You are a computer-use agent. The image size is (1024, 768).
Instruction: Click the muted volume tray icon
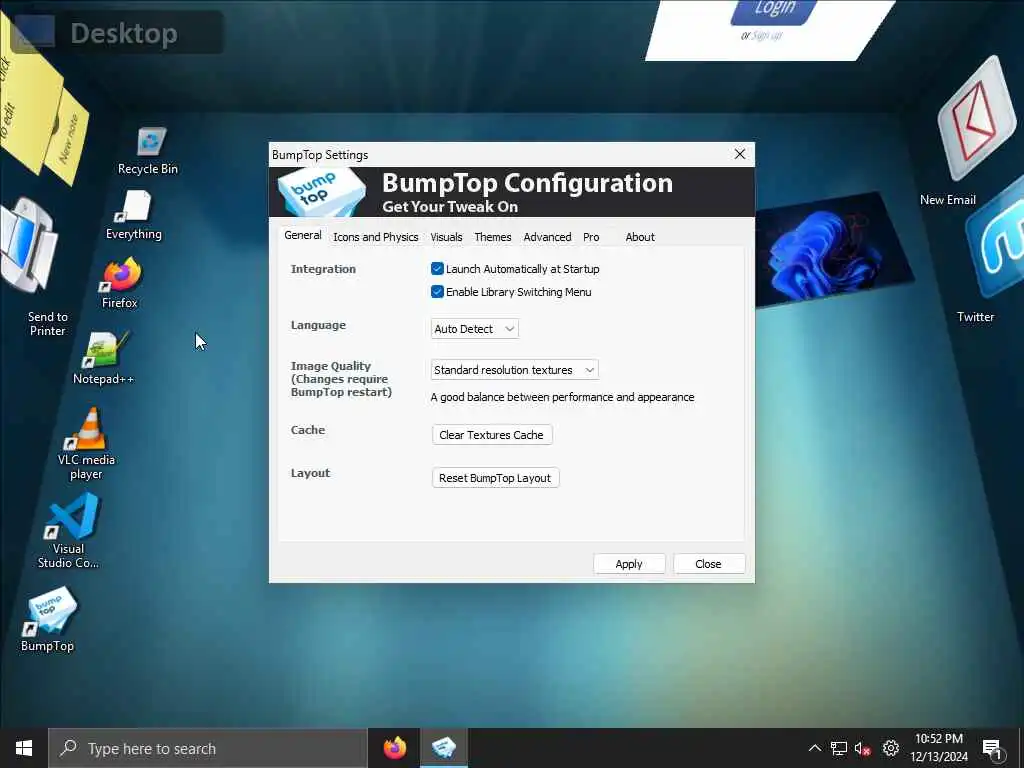[x=862, y=748]
